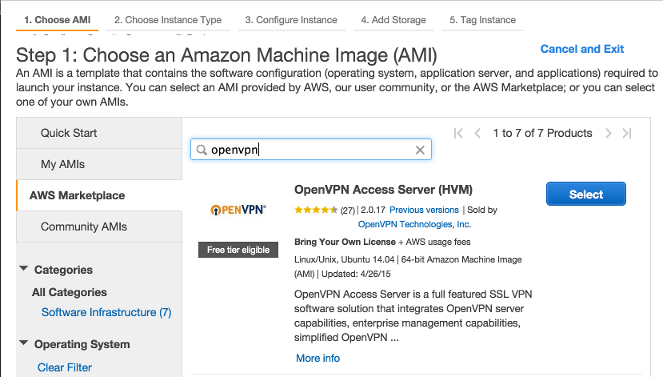Click the Free tier eligible badge
Viewport: 663px width, 377px height.
pyautogui.click(x=238, y=250)
